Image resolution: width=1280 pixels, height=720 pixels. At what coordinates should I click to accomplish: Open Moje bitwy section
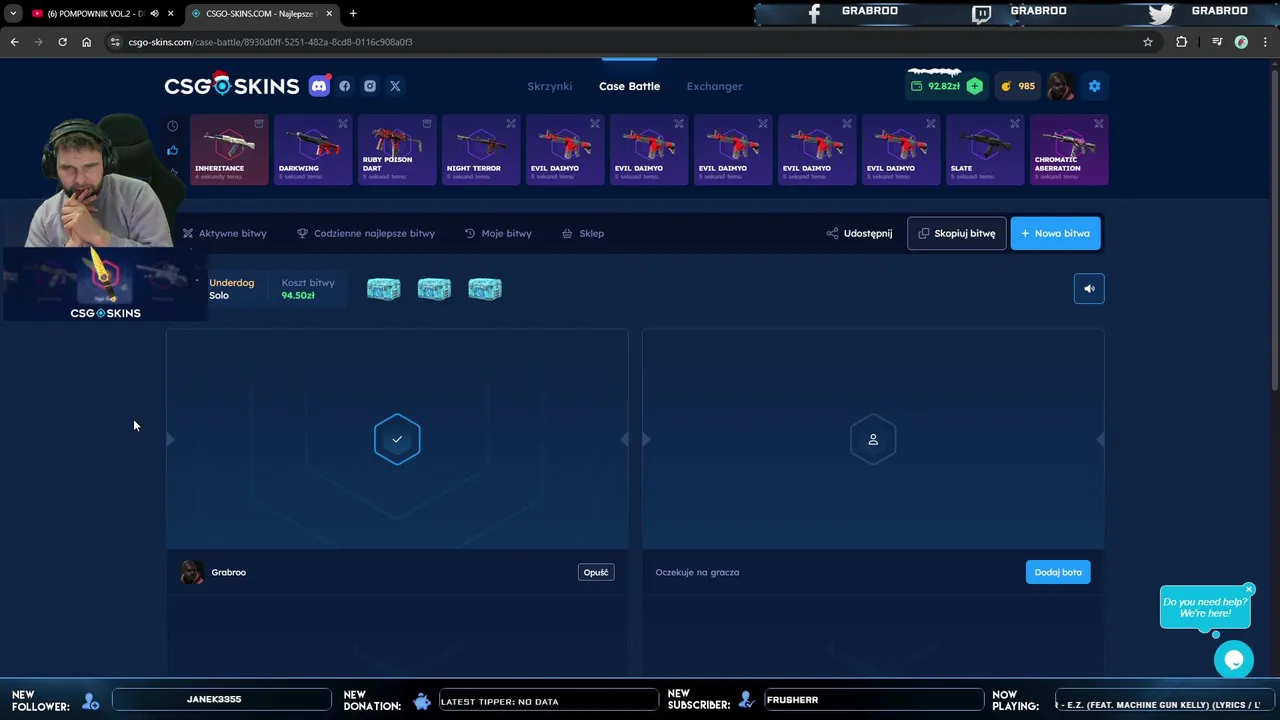pyautogui.click(x=498, y=233)
